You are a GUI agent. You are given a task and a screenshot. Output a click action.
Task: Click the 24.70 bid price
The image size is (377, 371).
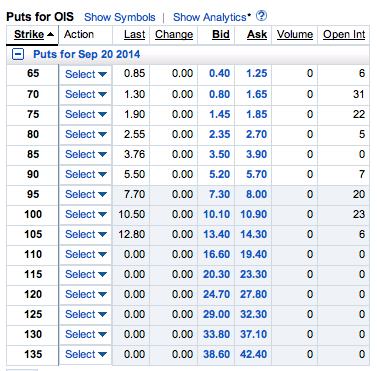click(217, 294)
